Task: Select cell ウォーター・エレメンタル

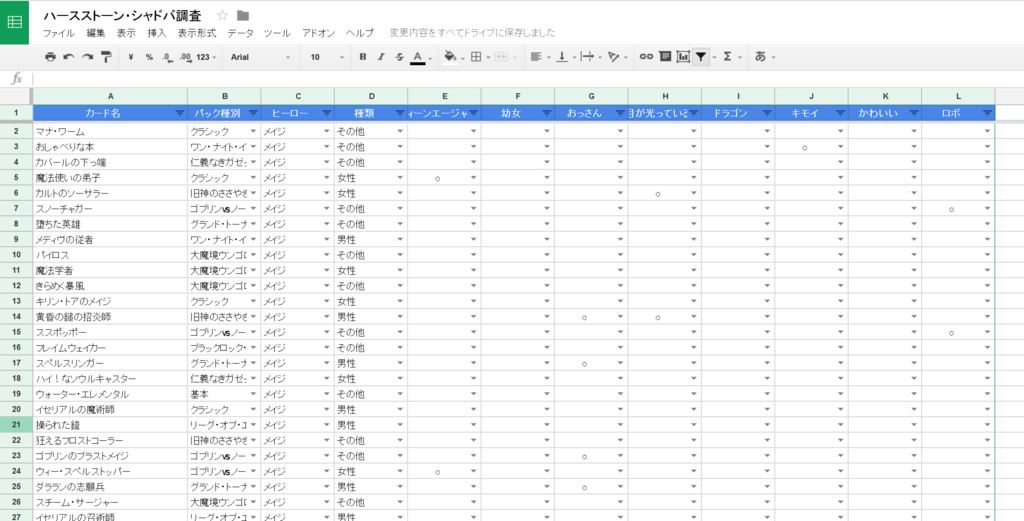Action: click(110, 394)
